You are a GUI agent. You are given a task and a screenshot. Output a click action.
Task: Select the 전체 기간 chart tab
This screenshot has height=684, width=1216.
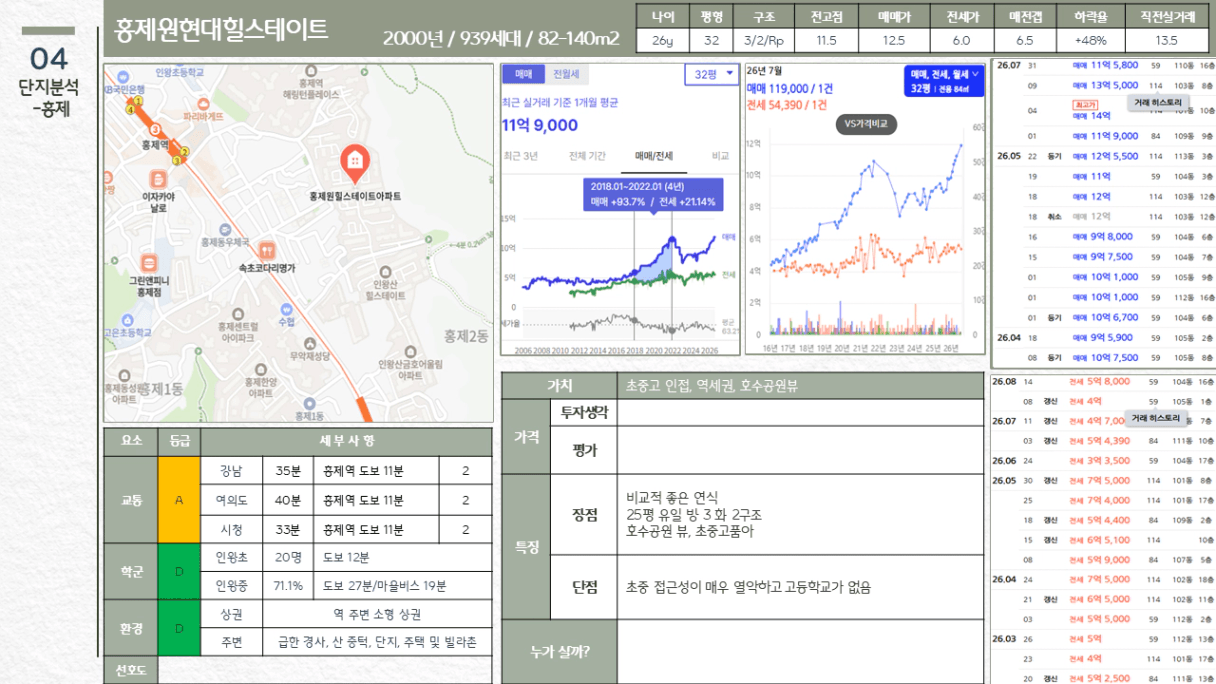click(587, 156)
